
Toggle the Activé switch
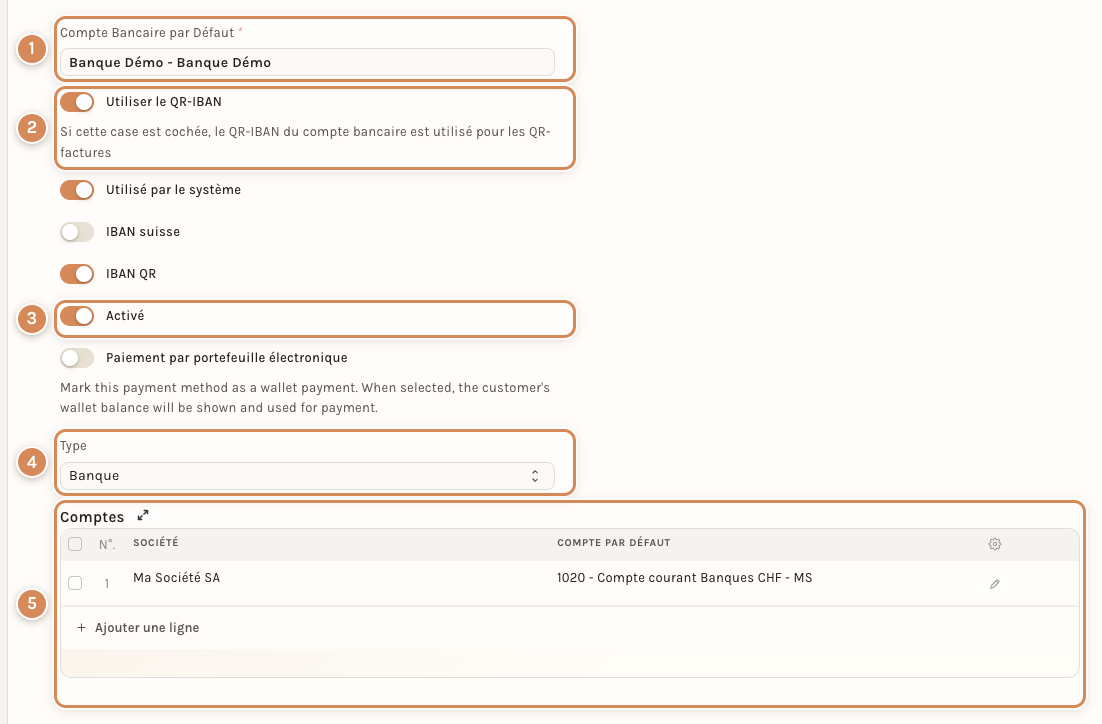pyautogui.click(x=77, y=316)
